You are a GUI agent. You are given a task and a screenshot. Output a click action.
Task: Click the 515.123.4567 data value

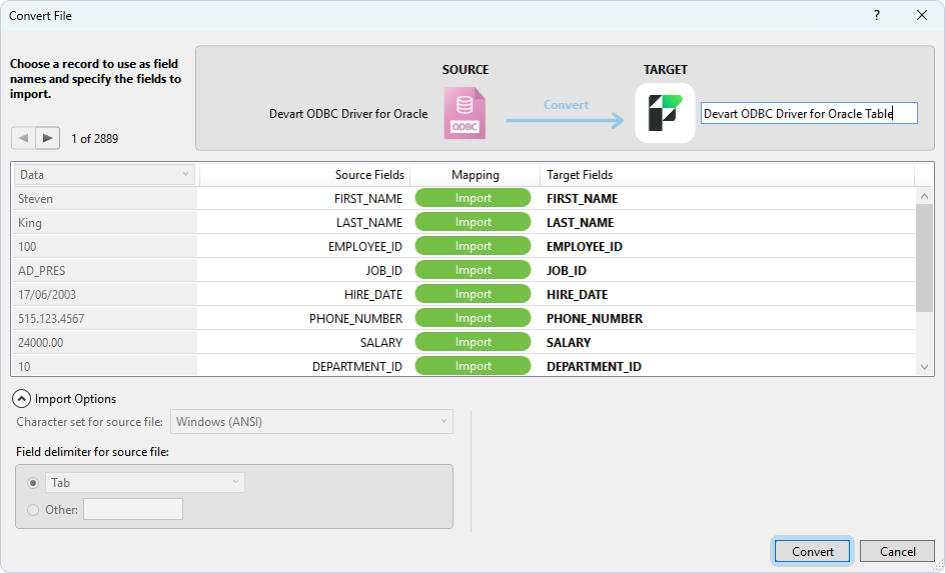[51, 319]
